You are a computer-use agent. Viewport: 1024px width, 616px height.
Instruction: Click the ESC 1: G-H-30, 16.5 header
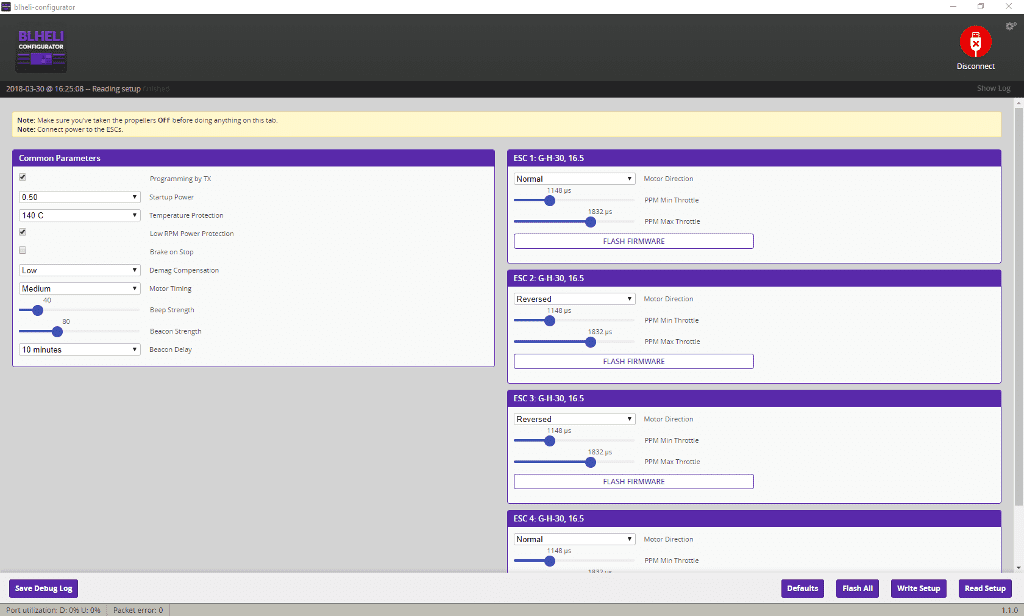(754, 158)
